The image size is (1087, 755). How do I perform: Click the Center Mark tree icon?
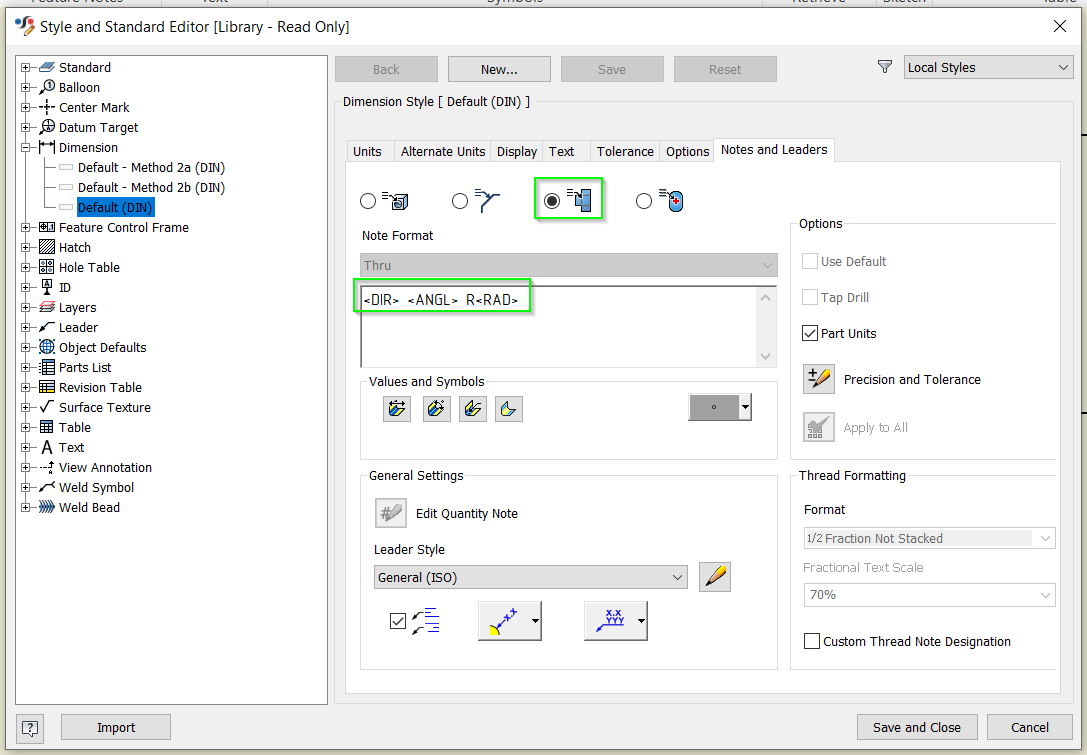(46, 107)
